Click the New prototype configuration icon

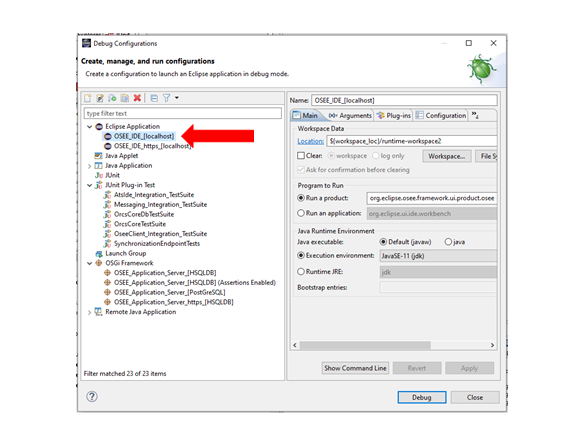point(100,98)
